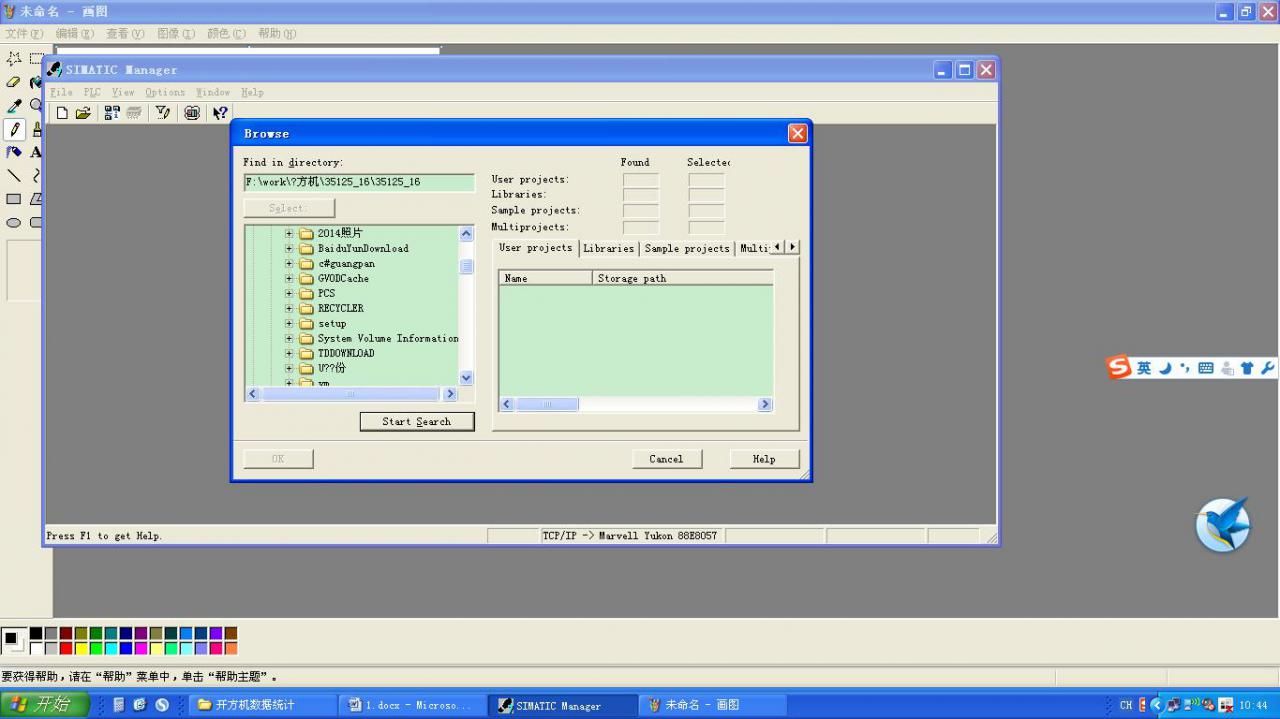Click the CH language bar indicator
The width and height of the screenshot is (1280, 719).
point(1126,705)
